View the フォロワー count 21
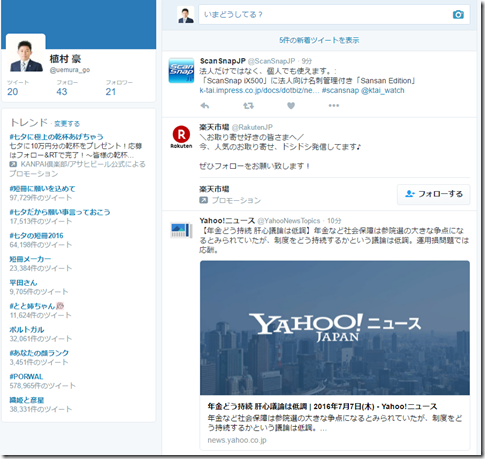This screenshot has width=485, height=459. (111, 92)
